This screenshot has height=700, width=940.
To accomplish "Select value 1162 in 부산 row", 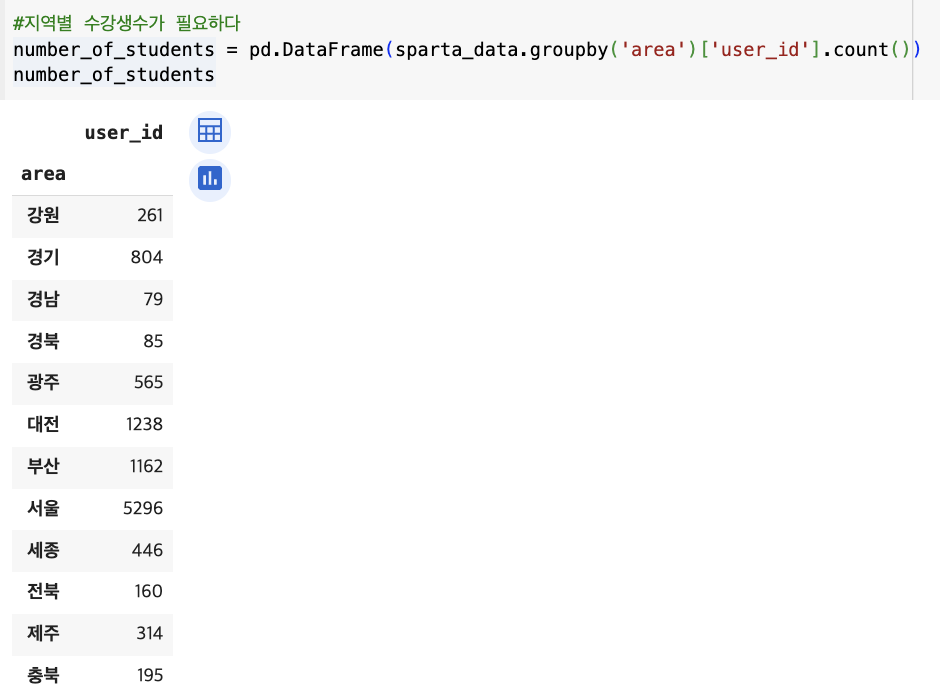I will [146, 466].
